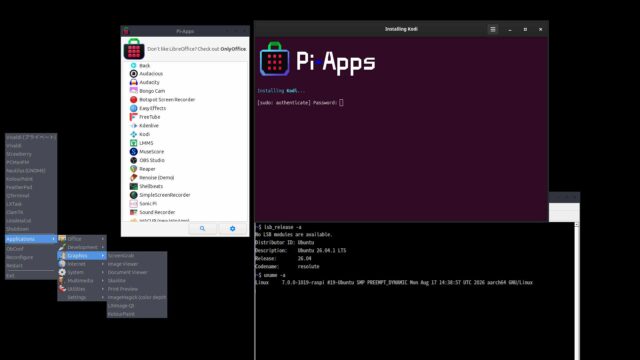
Task: Expand the Office submenu
Action: (x=82, y=239)
